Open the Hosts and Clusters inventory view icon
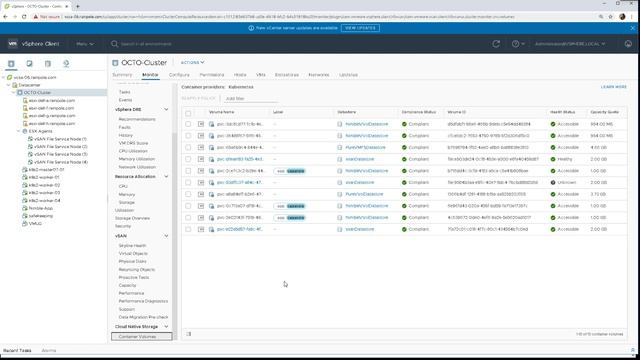This screenshot has height=360, width=640. (11, 64)
